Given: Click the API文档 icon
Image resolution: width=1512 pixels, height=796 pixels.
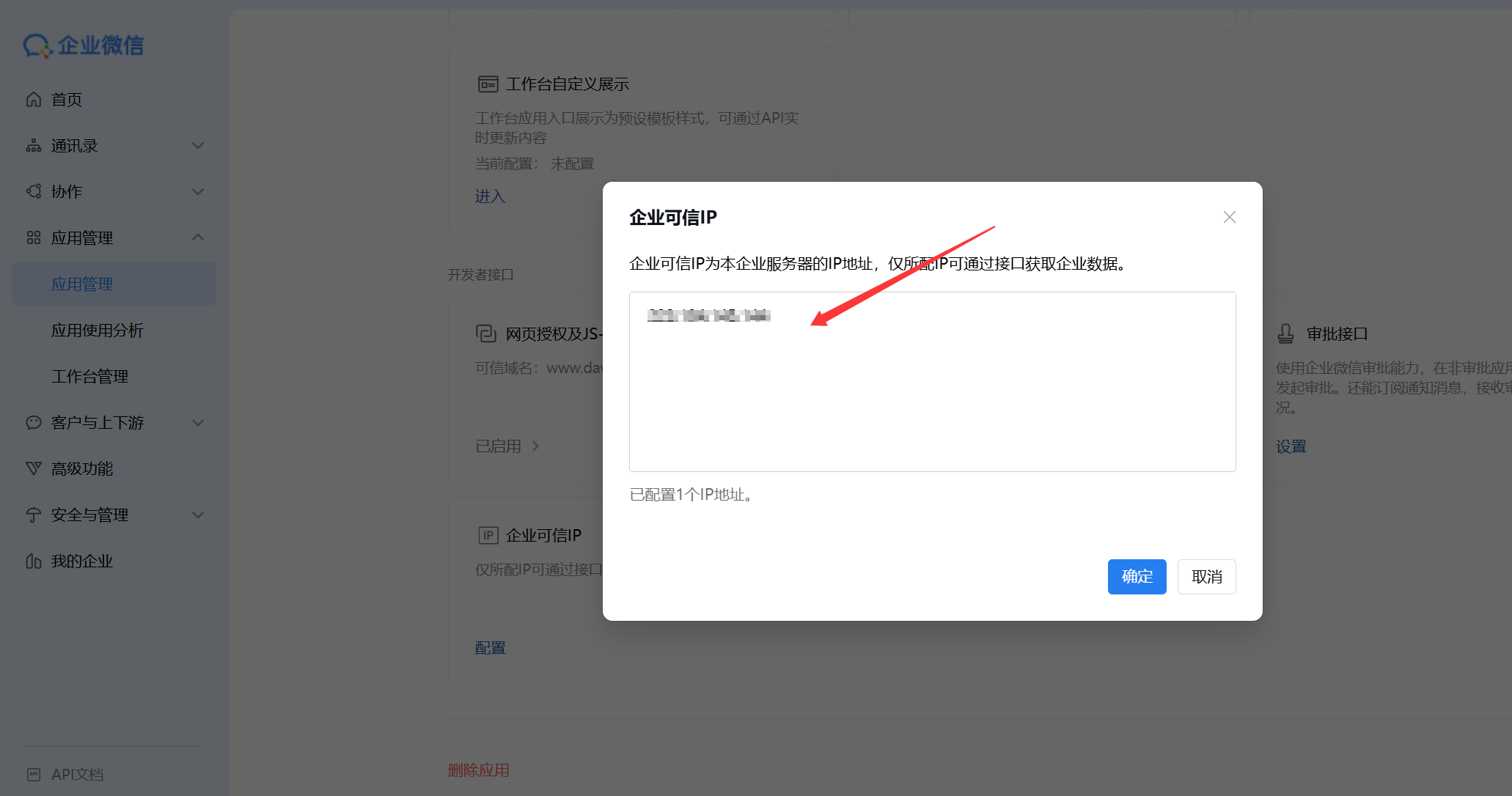Looking at the screenshot, I should 34,774.
